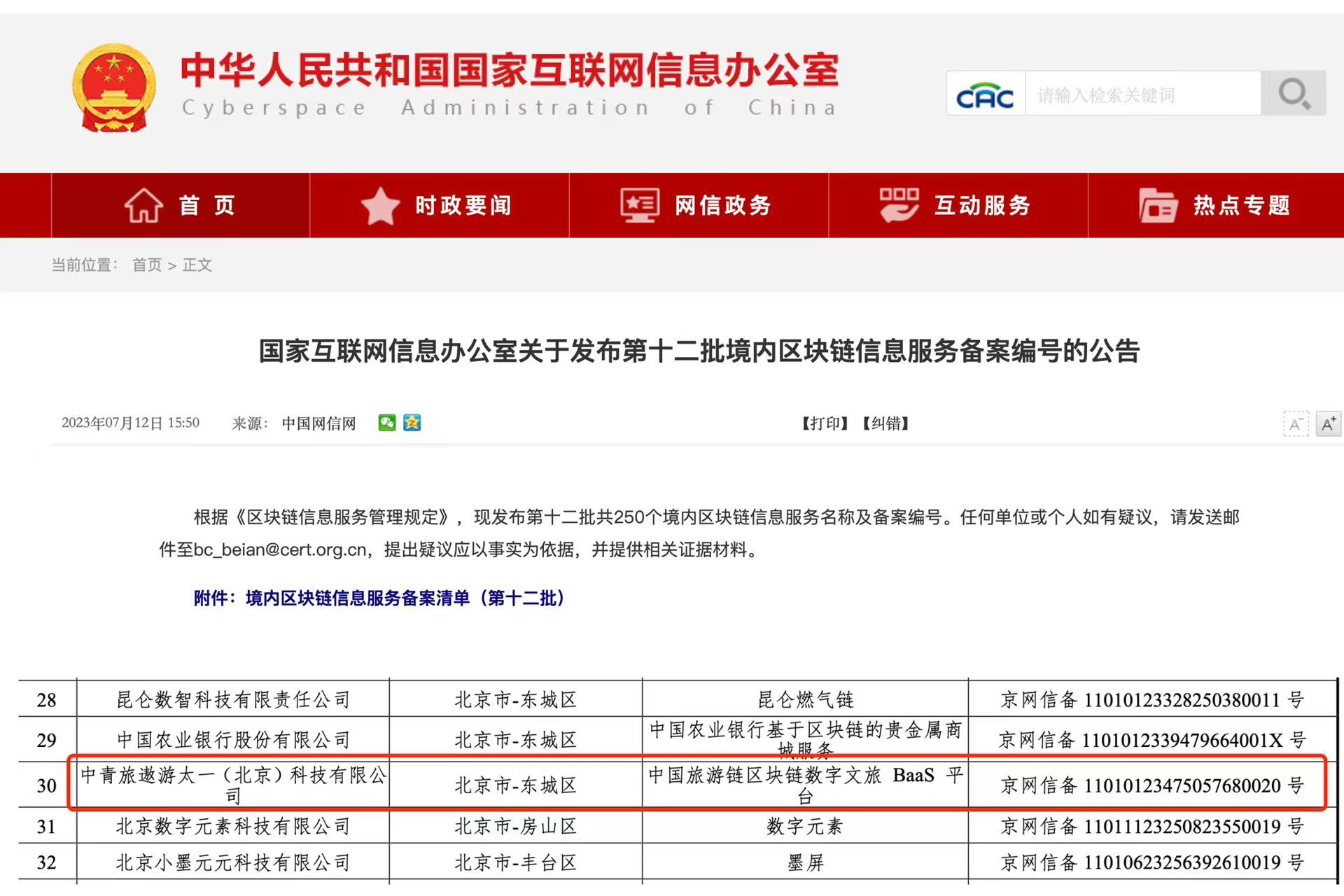The width and height of the screenshot is (1344, 896).
Task: Click the search keyword input field
Action: [1143, 93]
